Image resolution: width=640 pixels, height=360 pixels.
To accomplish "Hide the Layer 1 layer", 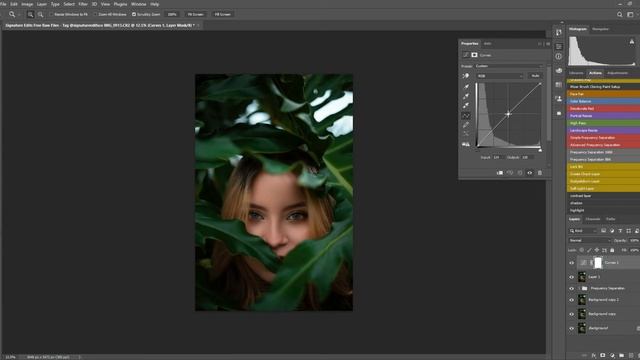I will [x=571, y=277].
